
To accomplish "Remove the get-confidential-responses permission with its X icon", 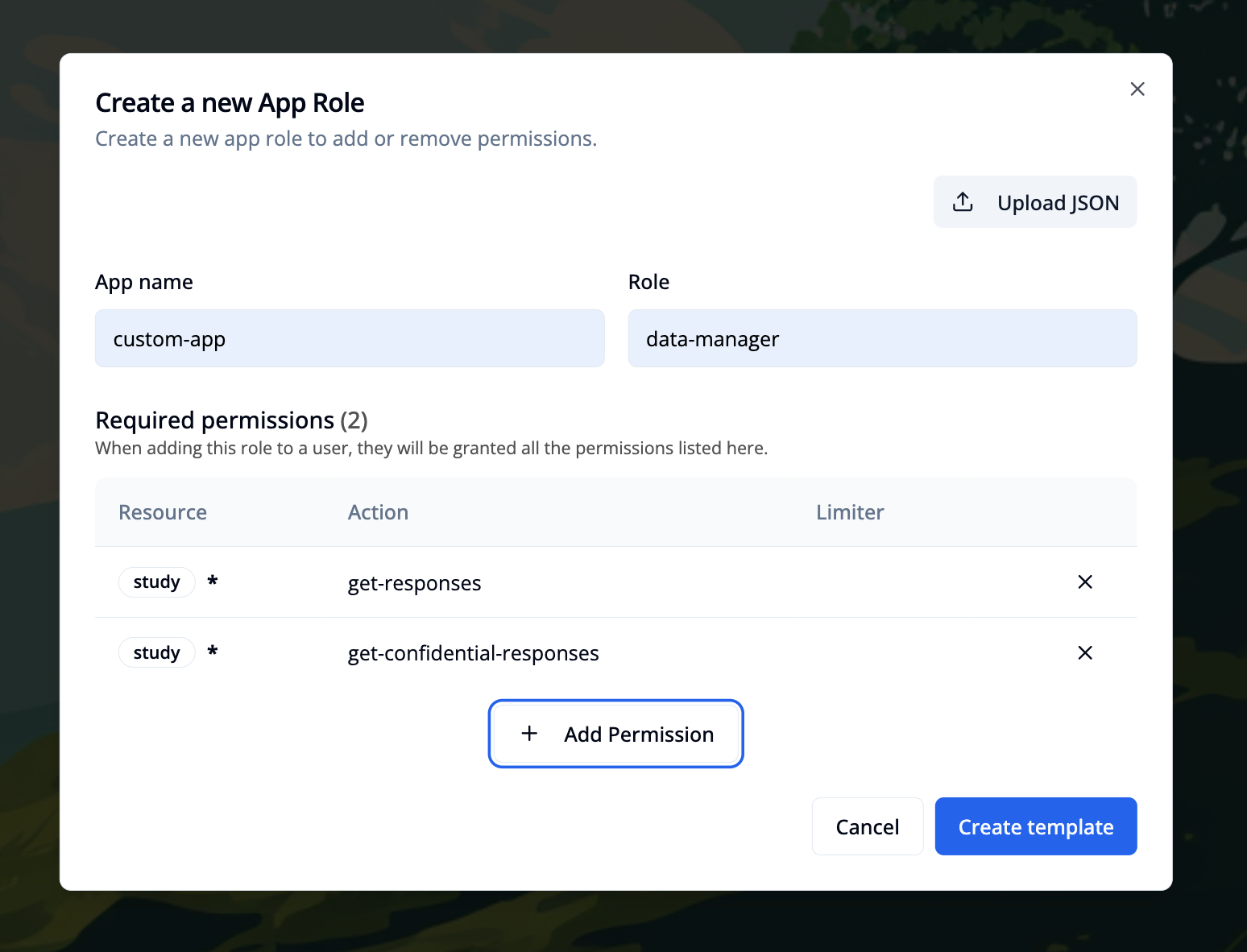I will click(1085, 652).
